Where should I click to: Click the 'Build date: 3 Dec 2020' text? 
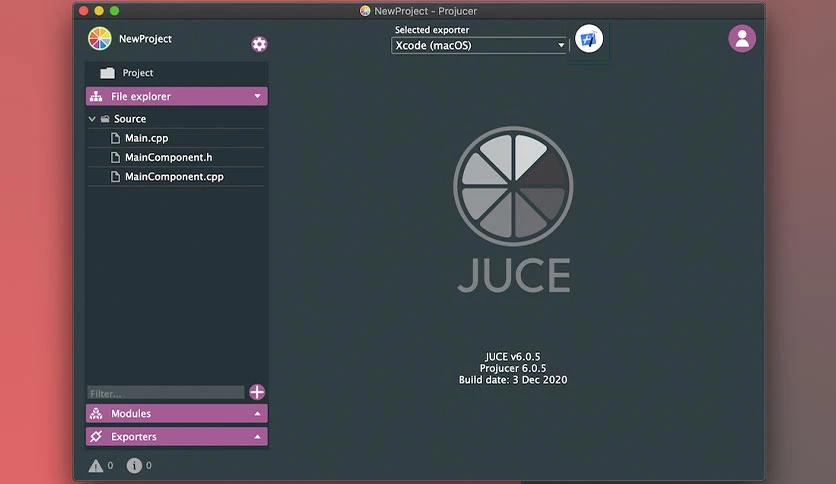(x=513, y=380)
